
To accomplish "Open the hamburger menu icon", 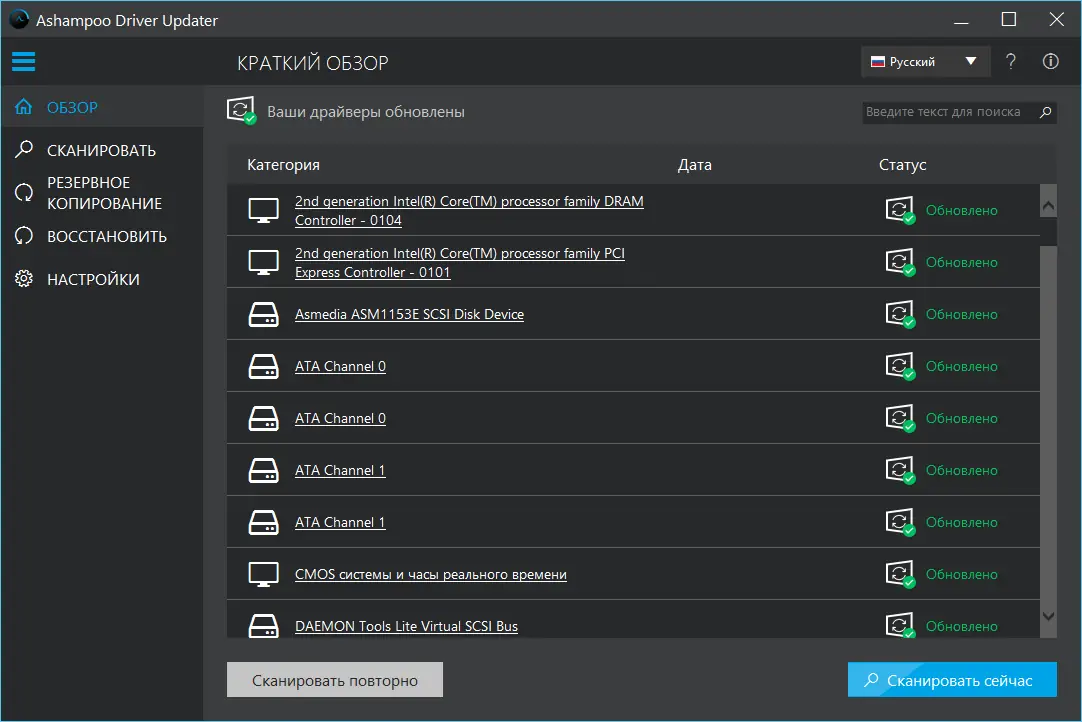I will click(23, 62).
